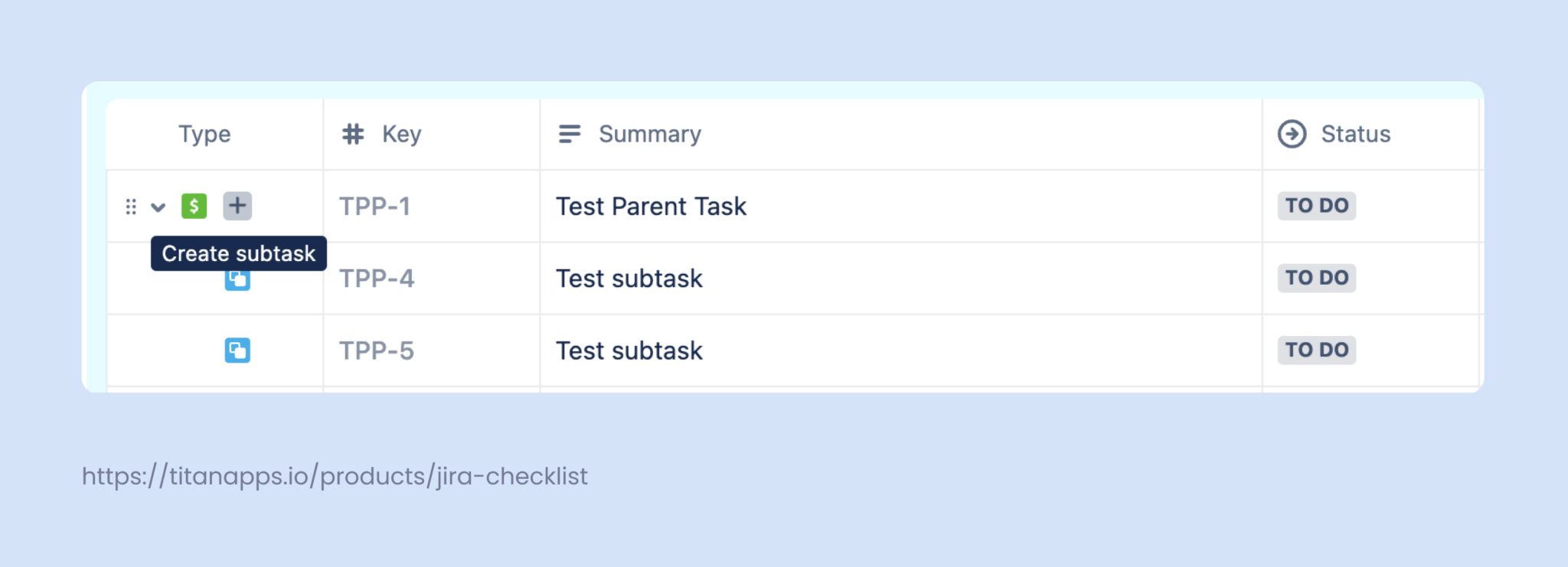Click the blue subtask icon for TPP-5

[237, 350]
